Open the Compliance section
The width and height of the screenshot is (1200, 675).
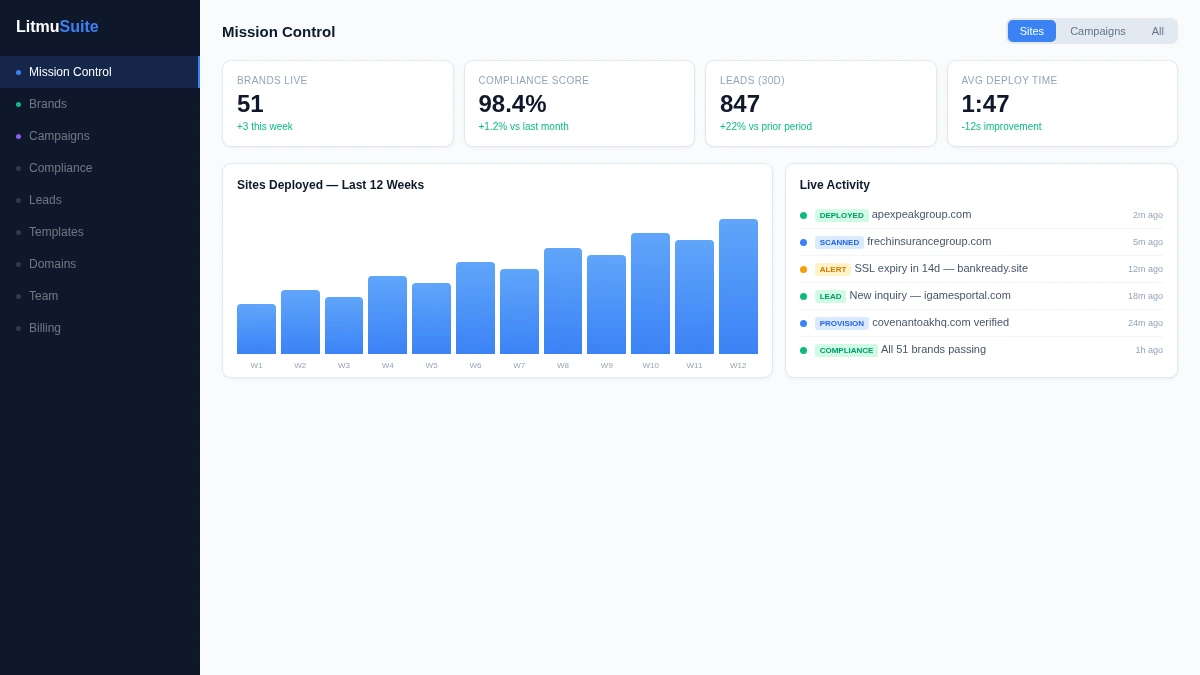tap(100, 168)
